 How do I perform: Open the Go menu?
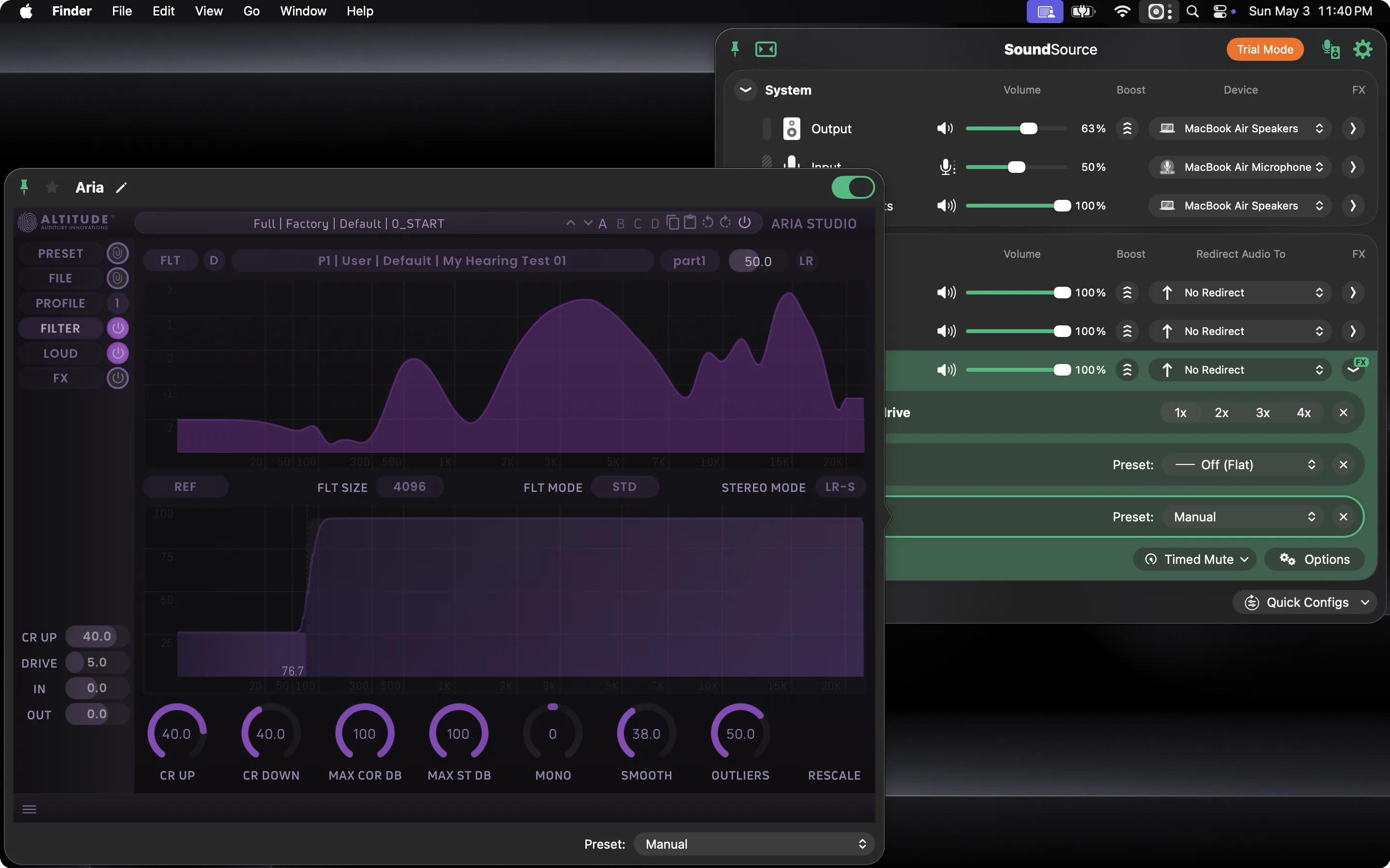[x=252, y=12]
